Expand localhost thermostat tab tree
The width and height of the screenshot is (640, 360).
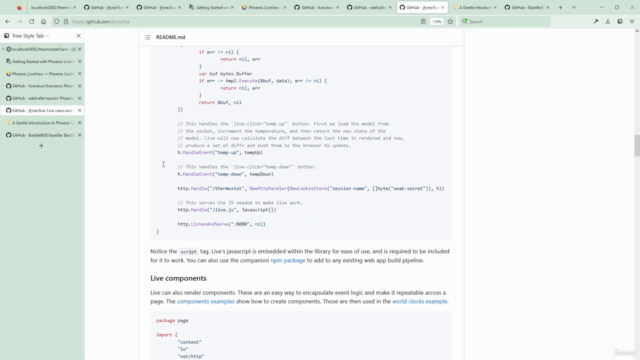[3, 49]
